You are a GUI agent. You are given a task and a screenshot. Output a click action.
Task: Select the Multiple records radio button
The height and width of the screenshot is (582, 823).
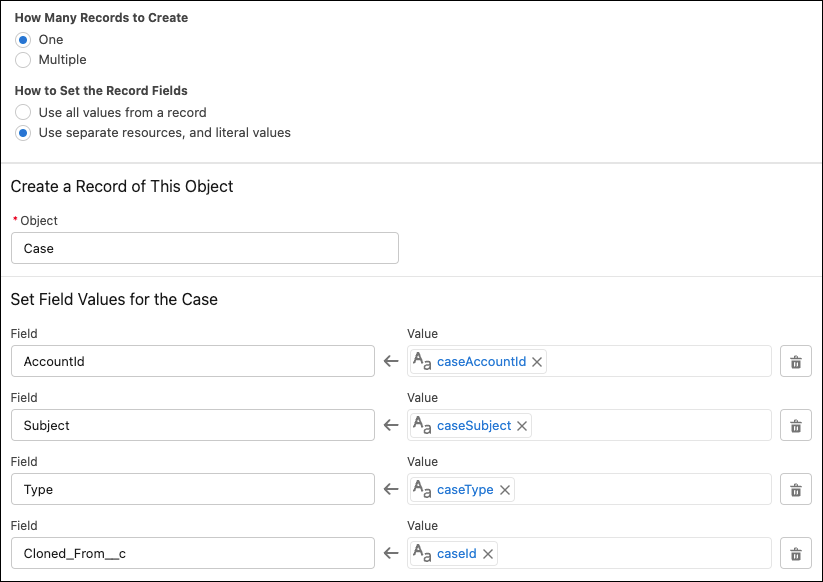(23, 60)
